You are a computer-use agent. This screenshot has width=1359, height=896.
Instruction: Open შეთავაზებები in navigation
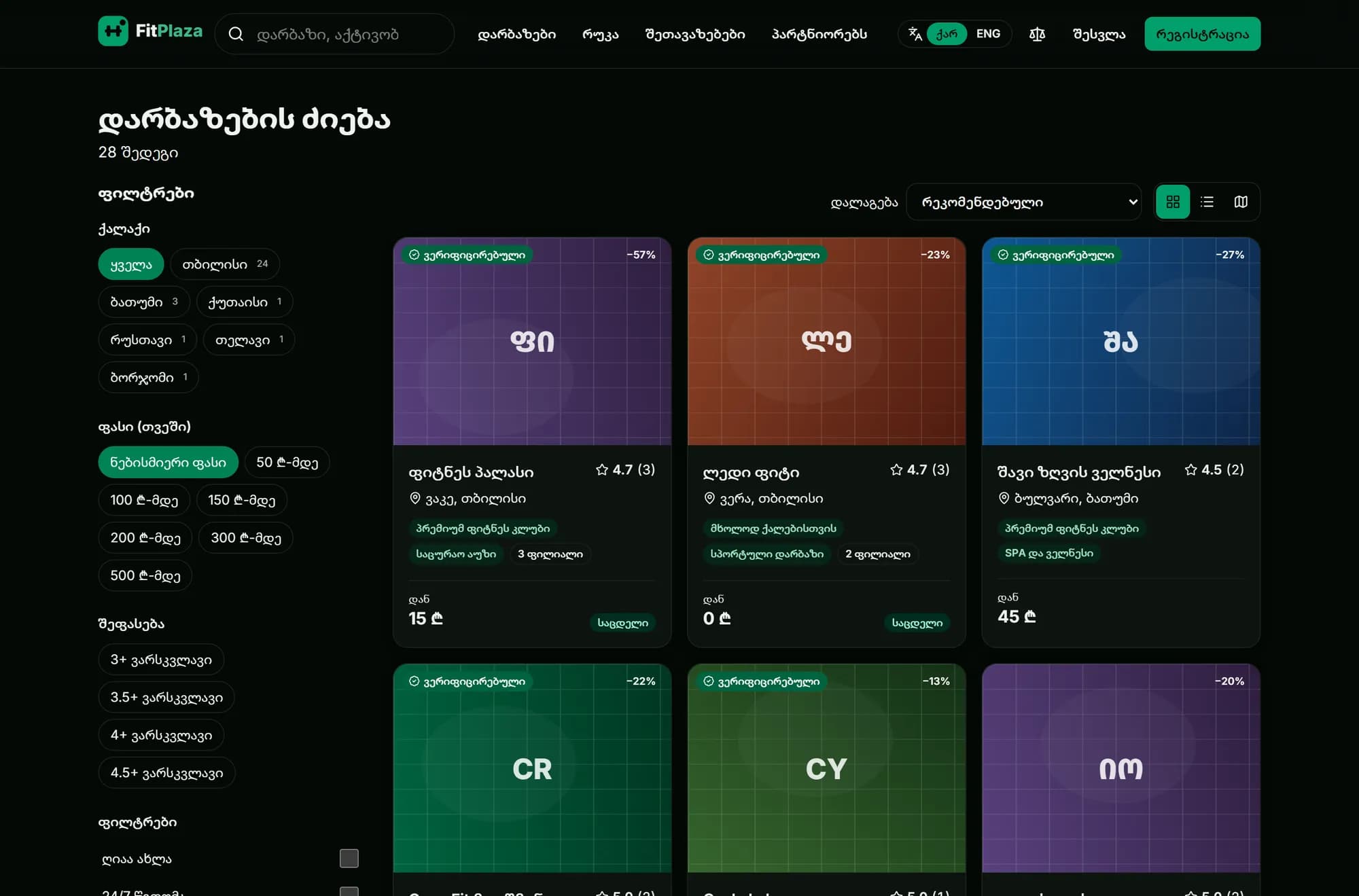pyautogui.click(x=695, y=34)
